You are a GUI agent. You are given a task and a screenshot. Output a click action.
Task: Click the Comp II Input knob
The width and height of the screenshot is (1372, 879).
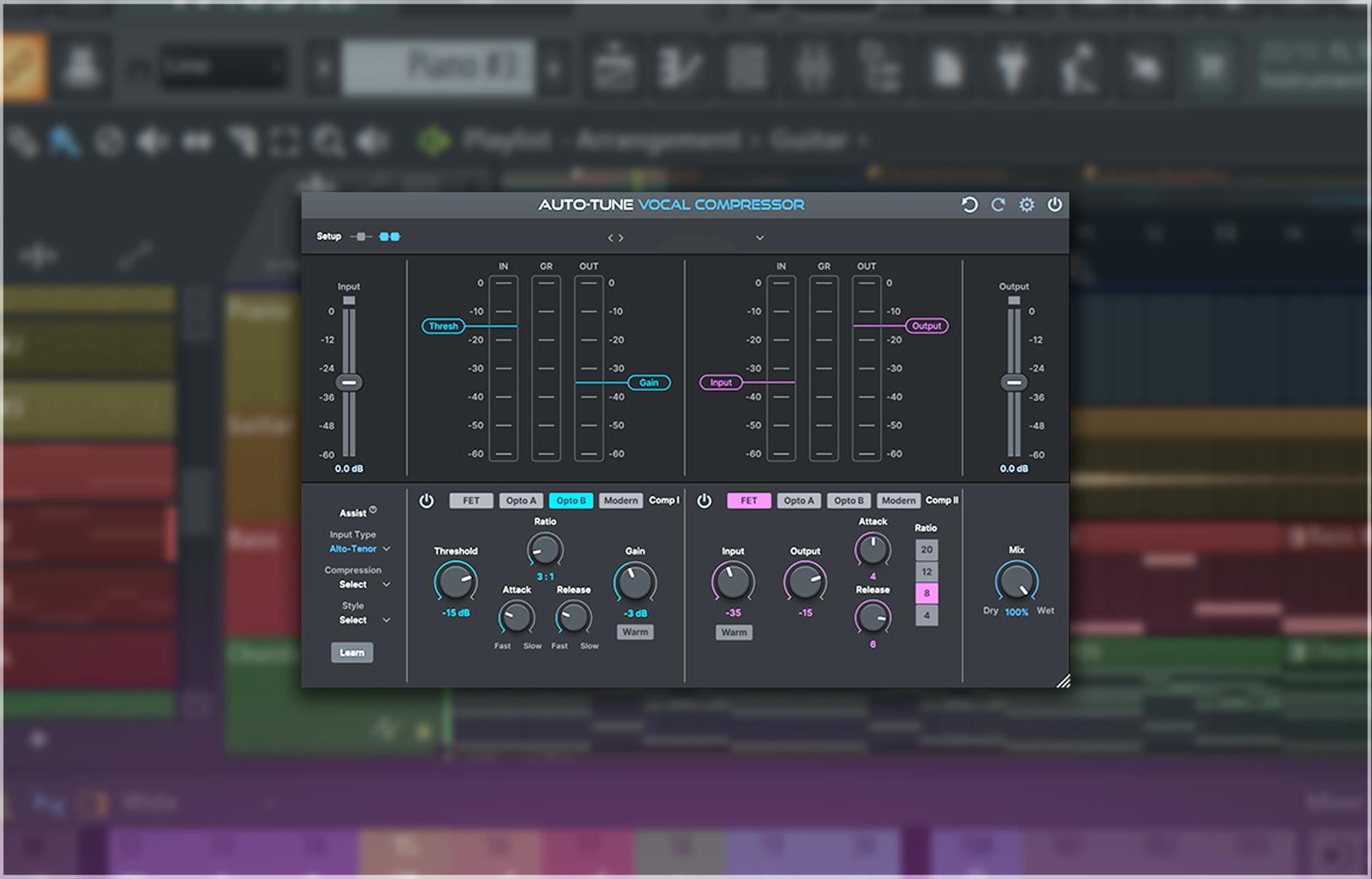pos(733,582)
